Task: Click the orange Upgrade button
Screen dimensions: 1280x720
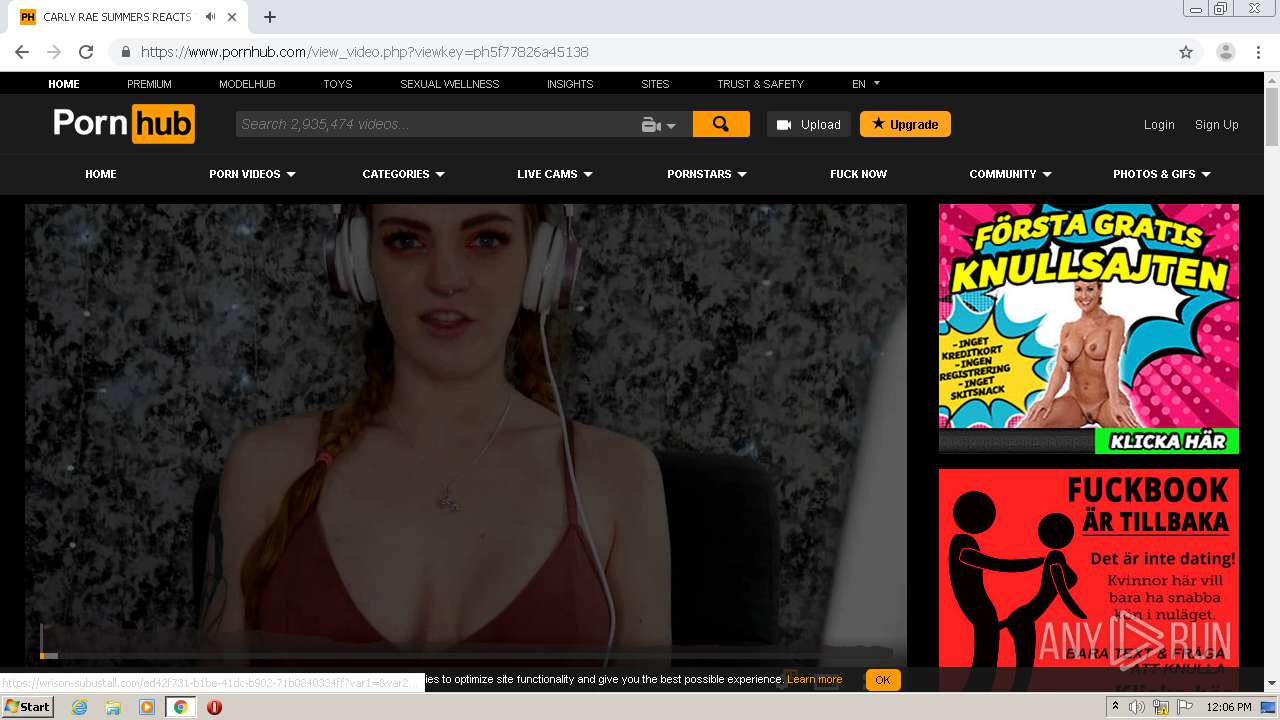Action: [905, 124]
